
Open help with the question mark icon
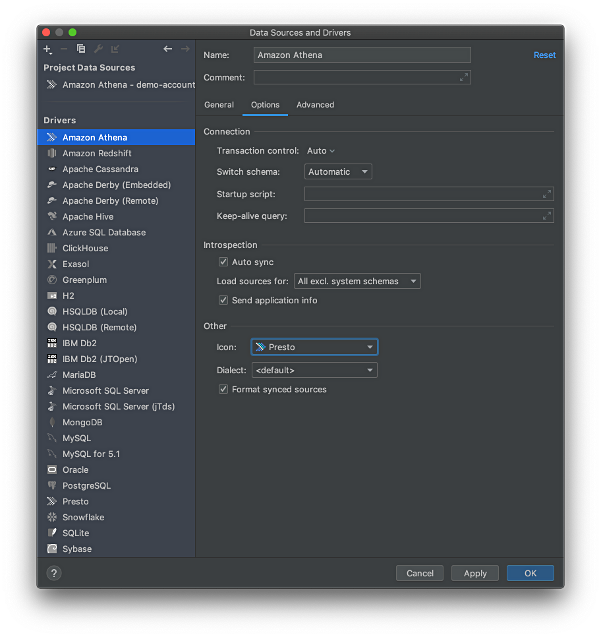point(54,573)
